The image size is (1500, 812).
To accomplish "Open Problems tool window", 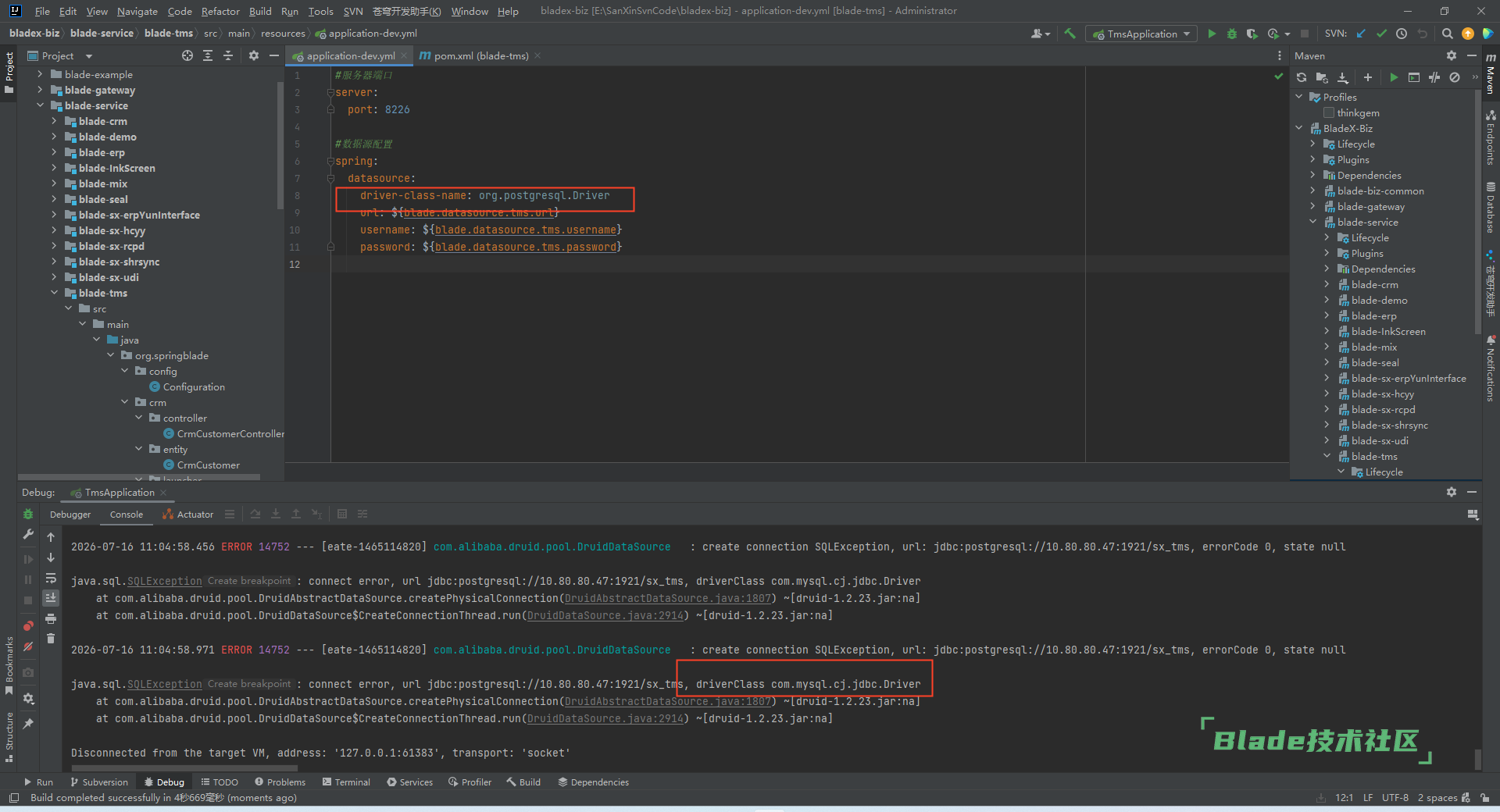I will (x=280, y=782).
